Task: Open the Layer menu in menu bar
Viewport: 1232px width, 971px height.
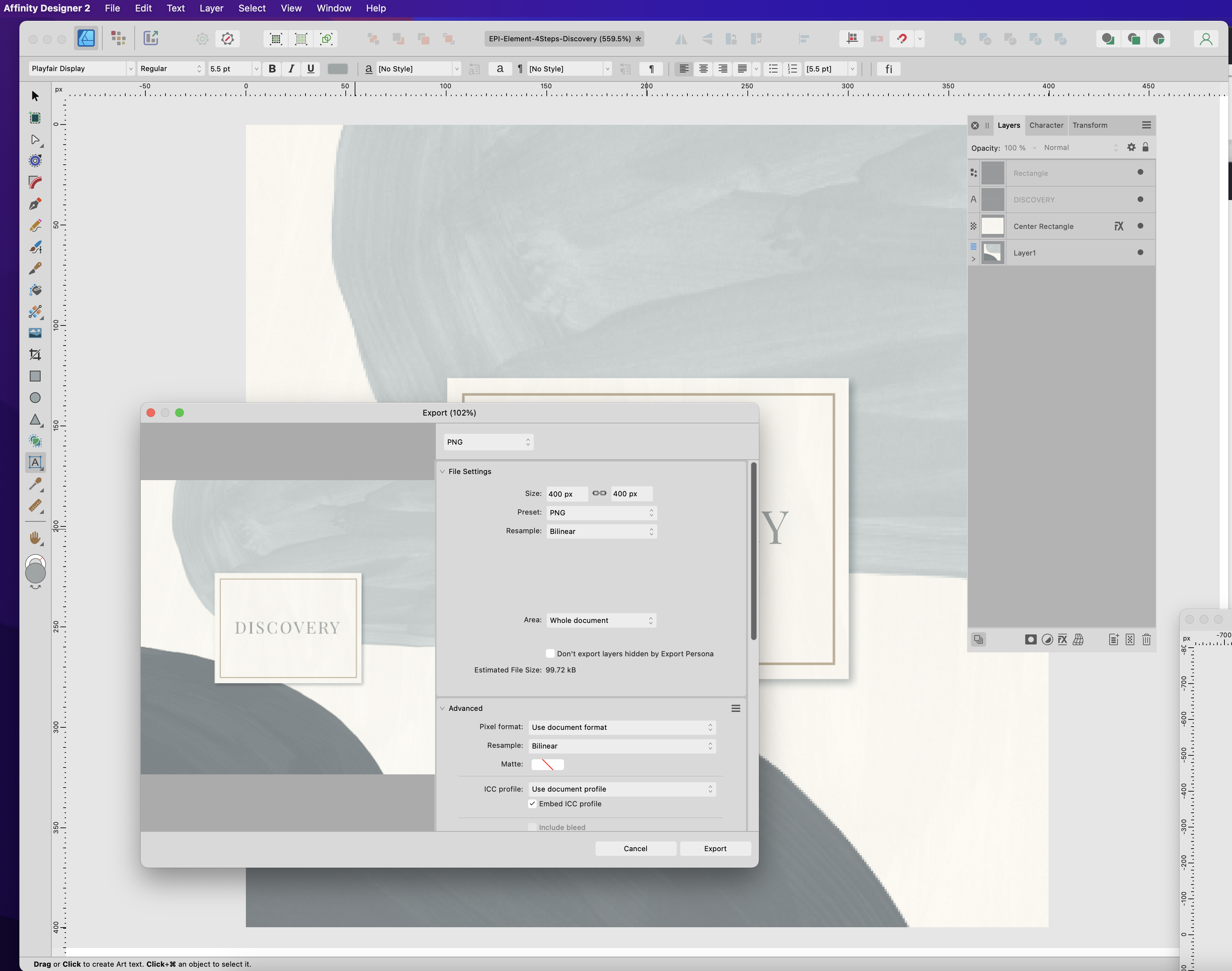Action: [x=211, y=8]
